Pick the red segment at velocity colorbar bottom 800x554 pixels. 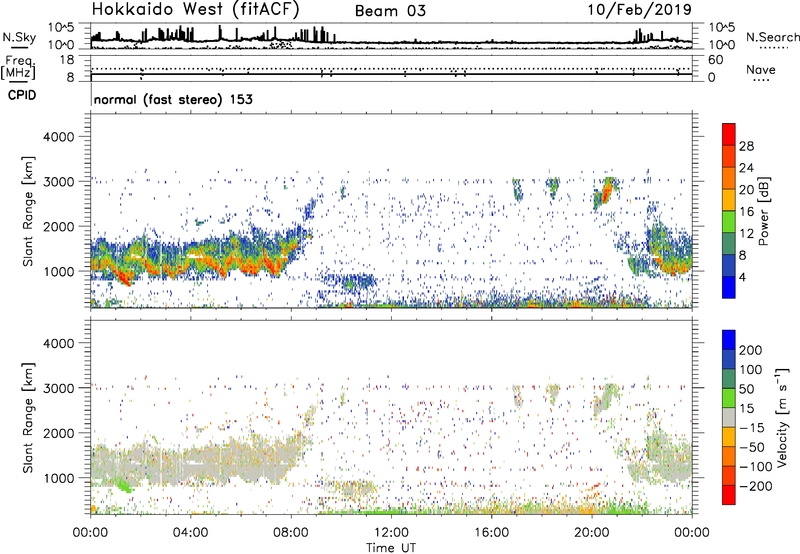[x=729, y=495]
